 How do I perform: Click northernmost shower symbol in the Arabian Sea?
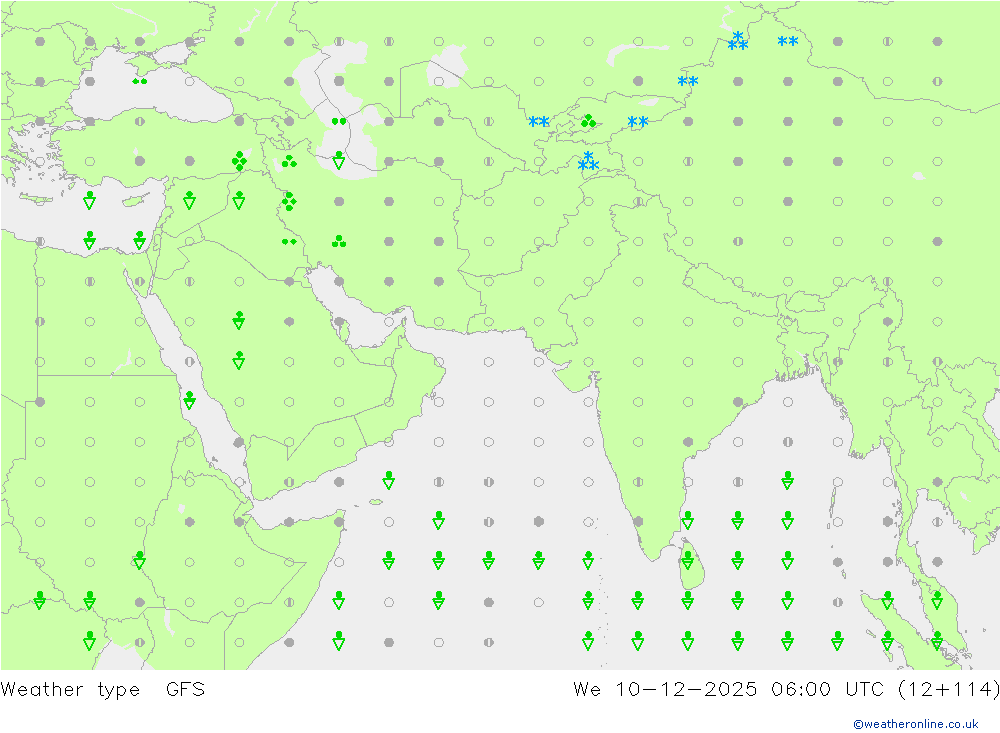(389, 480)
